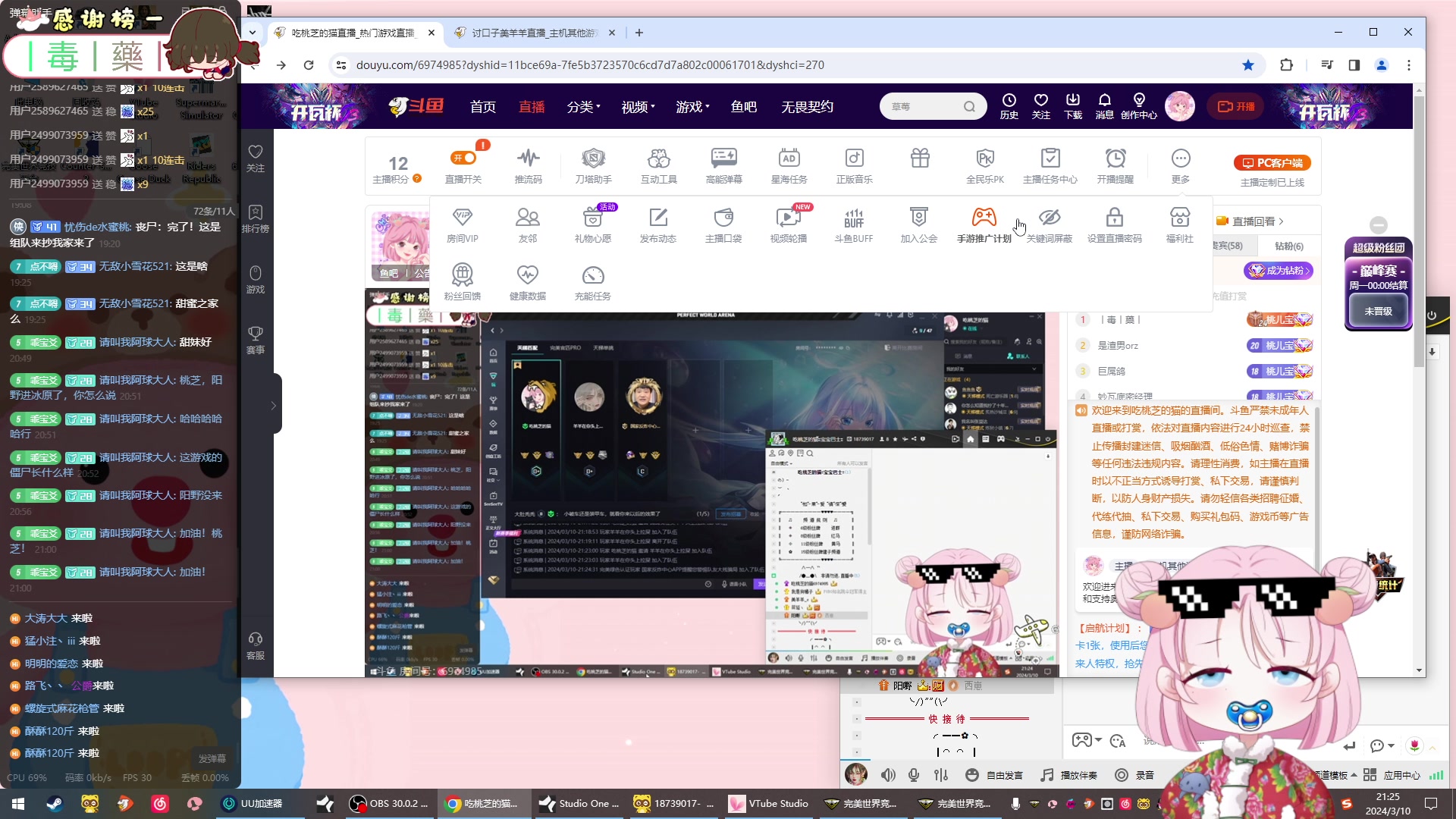Viewport: 1456px width, 819px height.
Task: Open OBS 30.0.2 from the taskbar
Action: tap(390, 804)
